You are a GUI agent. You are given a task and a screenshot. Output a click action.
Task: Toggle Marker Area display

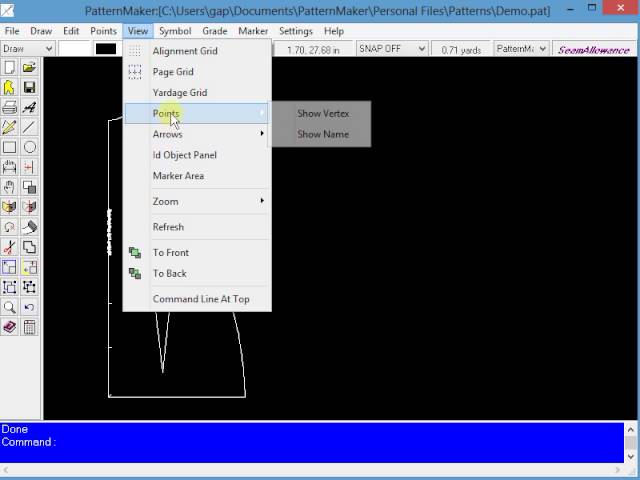[197, 176]
